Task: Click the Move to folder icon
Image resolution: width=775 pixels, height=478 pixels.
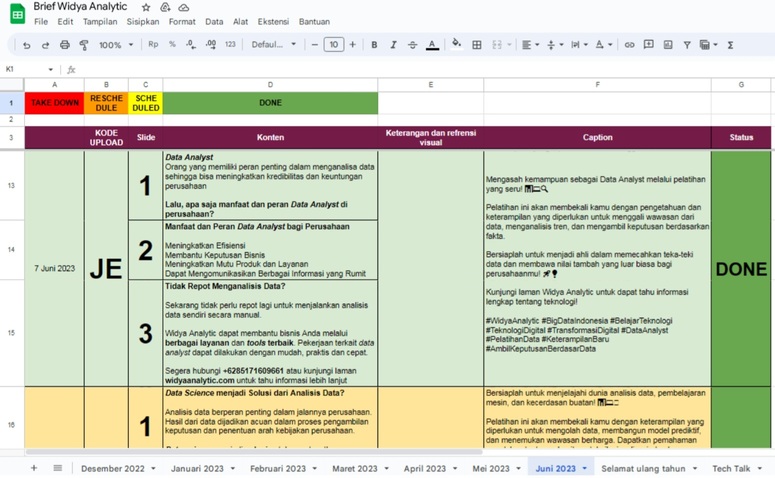Action: (x=165, y=7)
